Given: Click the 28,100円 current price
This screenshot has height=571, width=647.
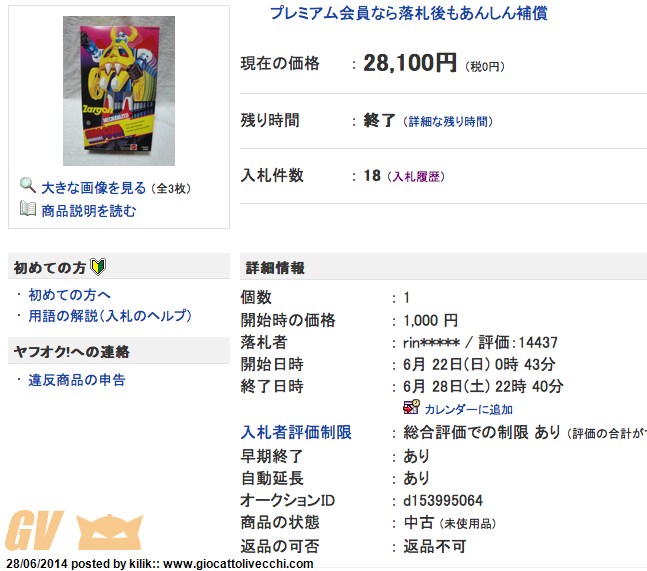Looking at the screenshot, I should coord(409,63).
